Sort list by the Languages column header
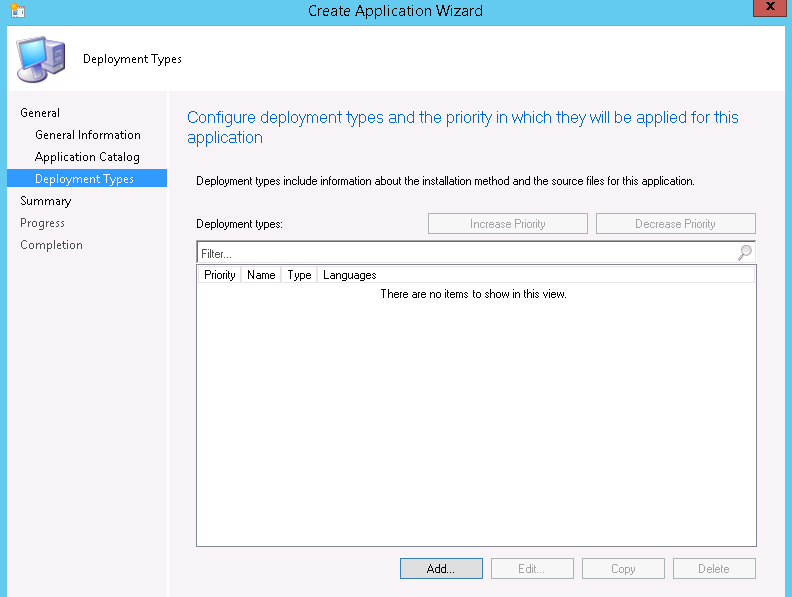The image size is (792, 597). tap(349, 275)
